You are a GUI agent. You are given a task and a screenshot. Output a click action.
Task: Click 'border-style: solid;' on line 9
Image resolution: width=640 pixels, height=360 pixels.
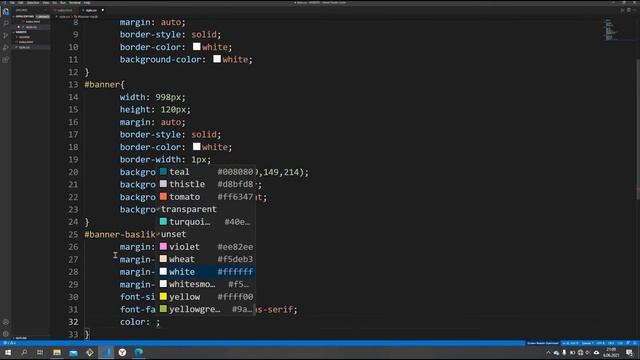pos(170,34)
